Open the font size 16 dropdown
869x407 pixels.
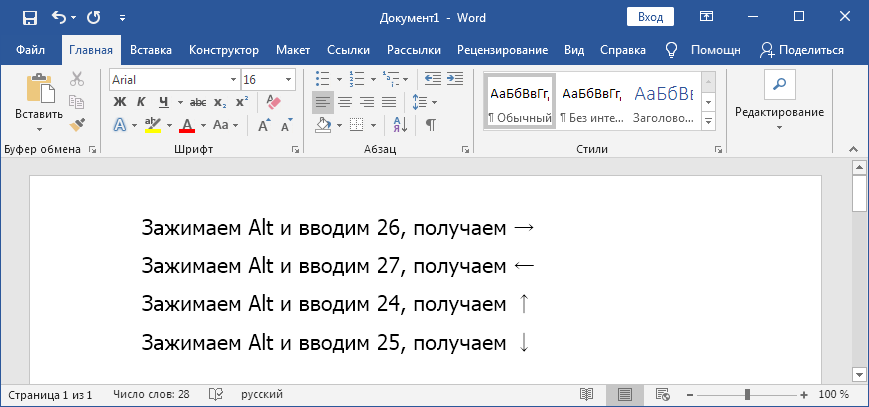(288, 79)
